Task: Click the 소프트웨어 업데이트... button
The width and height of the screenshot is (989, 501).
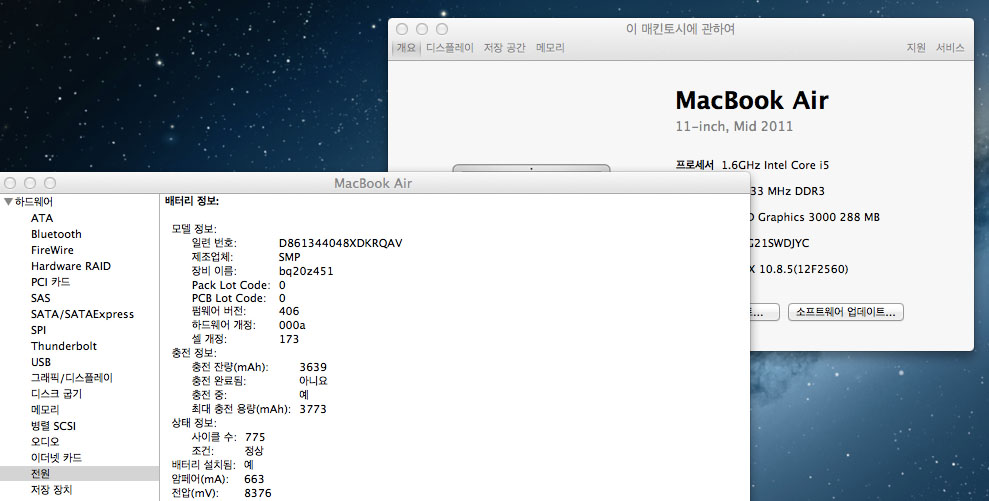Action: (x=846, y=312)
